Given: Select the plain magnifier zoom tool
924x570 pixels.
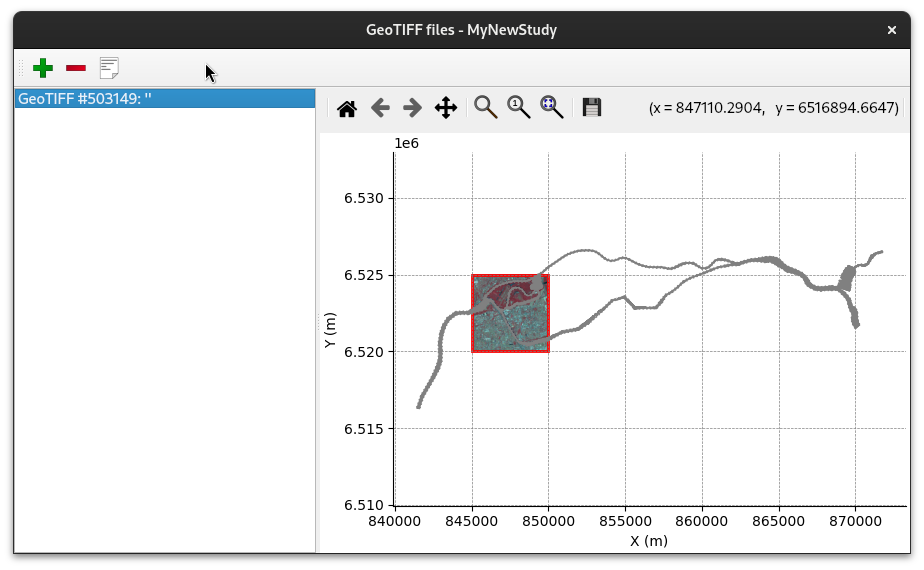Looking at the screenshot, I should [x=486, y=108].
